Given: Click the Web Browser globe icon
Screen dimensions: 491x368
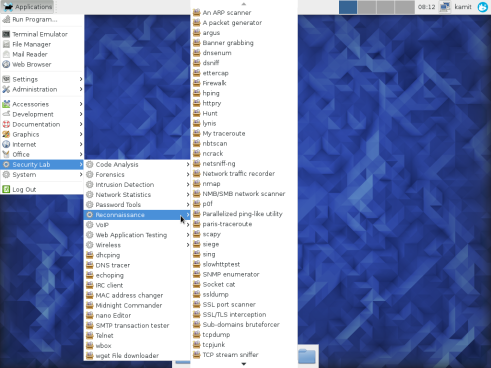Looking at the screenshot, I should coord(6,64).
